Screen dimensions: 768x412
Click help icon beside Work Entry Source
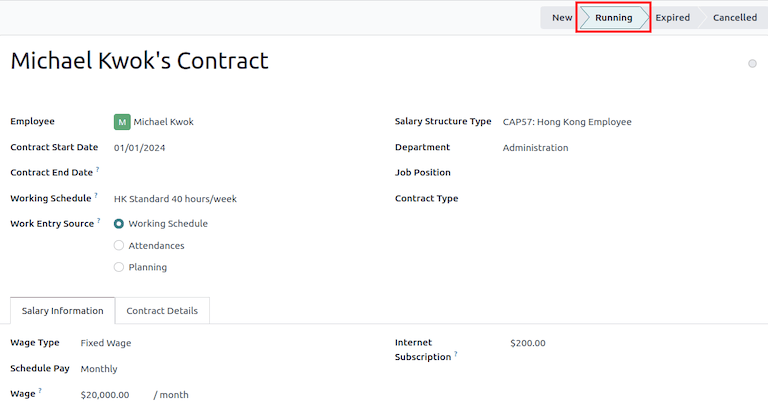99,221
